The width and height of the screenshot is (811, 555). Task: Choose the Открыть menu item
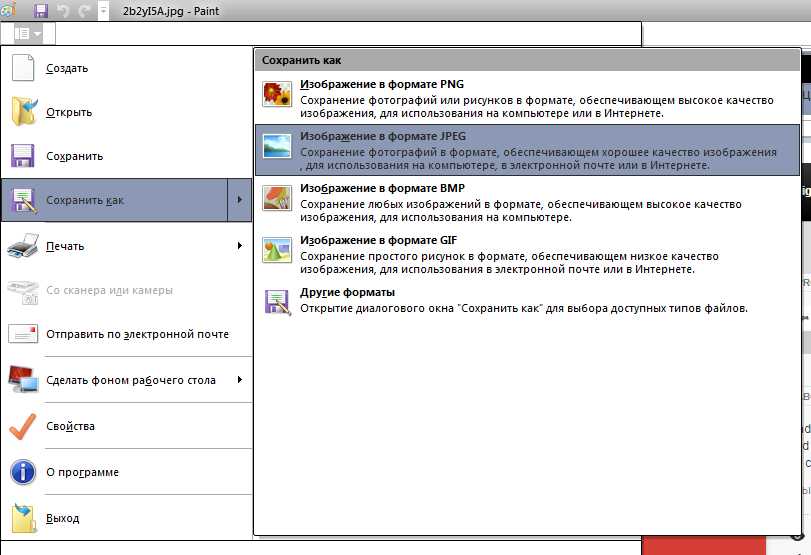(126, 112)
